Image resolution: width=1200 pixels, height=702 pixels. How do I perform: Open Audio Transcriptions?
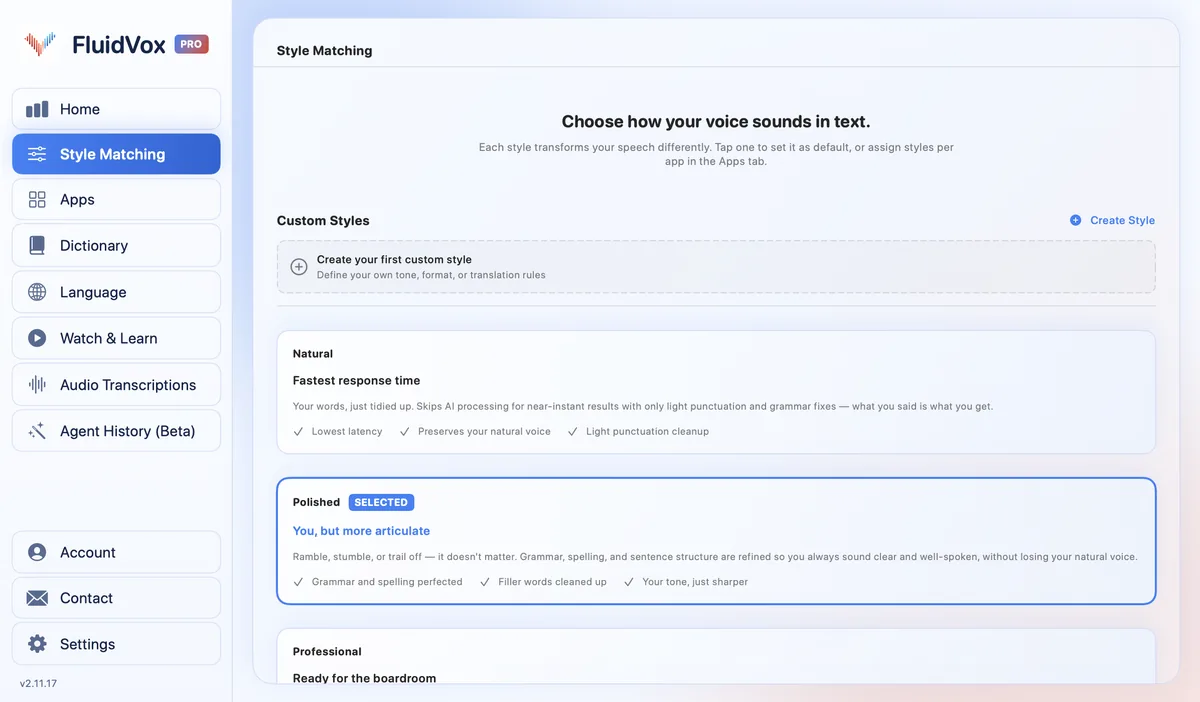116,385
